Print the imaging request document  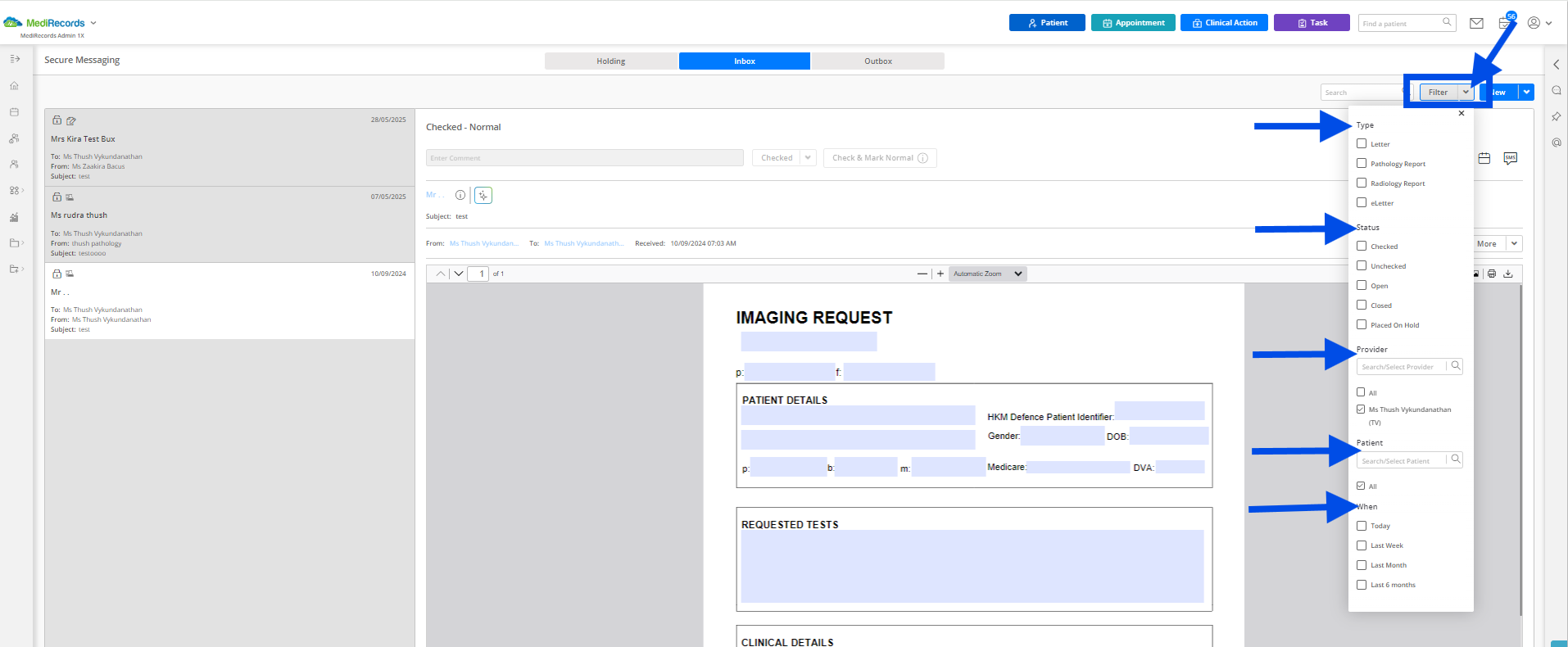(x=1492, y=274)
